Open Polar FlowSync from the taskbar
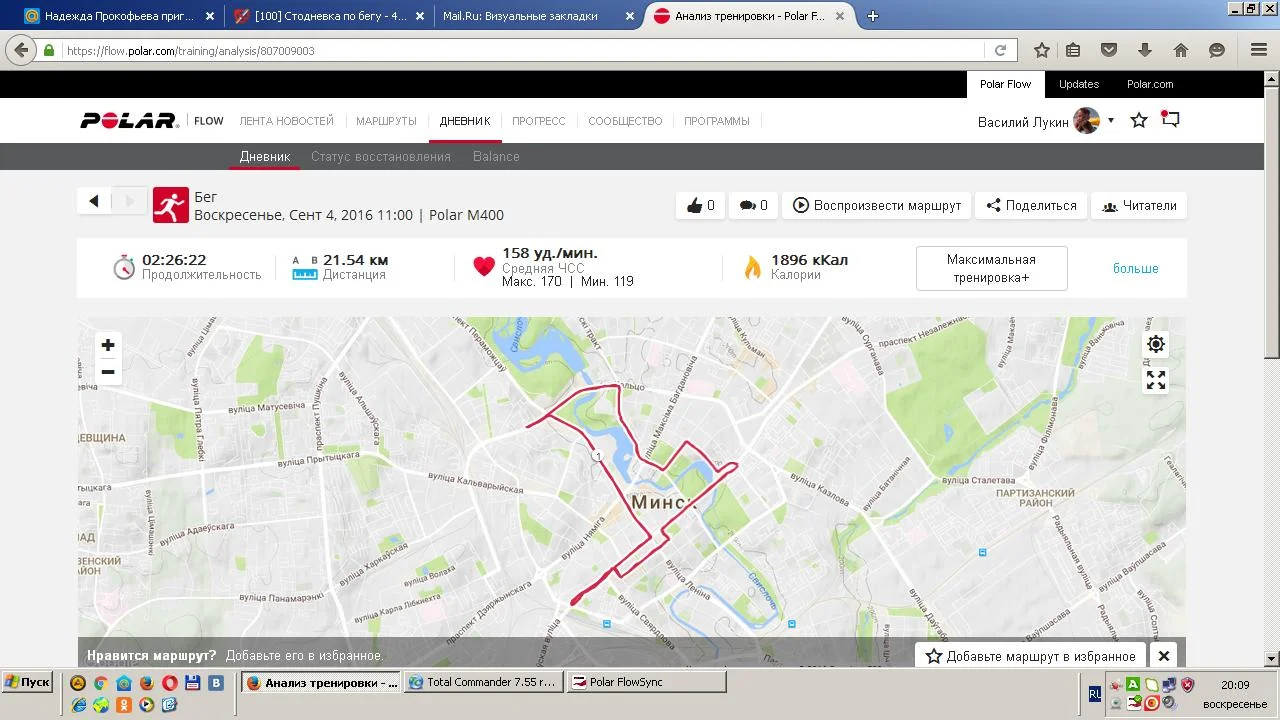Viewport: 1280px width, 720px height. tap(646, 682)
